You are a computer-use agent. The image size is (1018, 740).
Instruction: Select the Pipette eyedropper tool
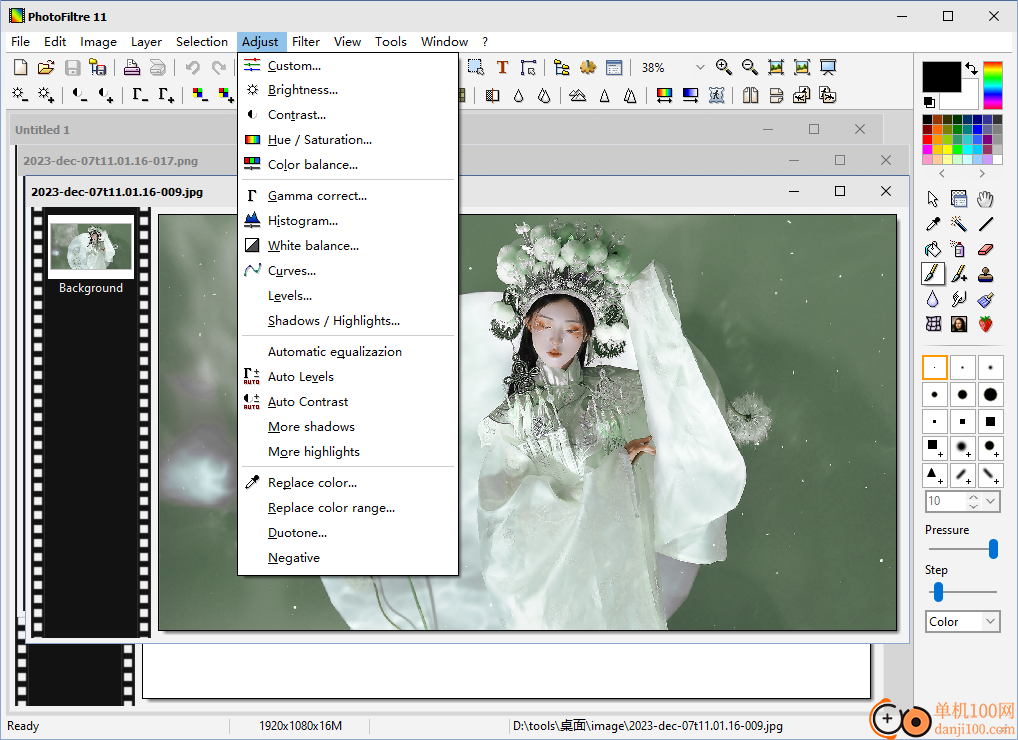(933, 224)
